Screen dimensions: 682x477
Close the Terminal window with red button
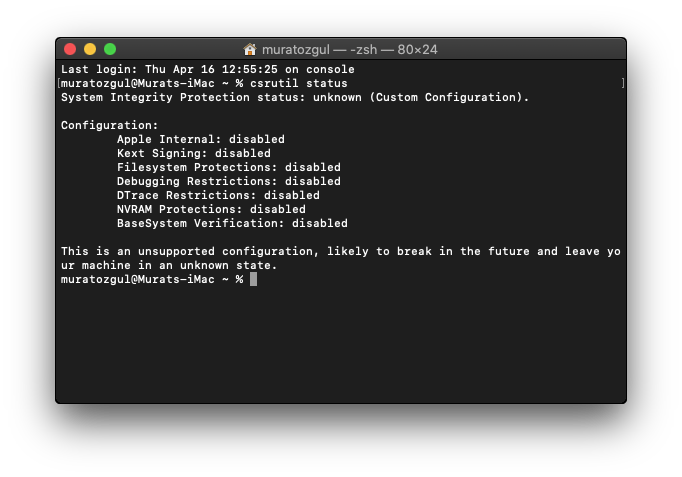point(70,49)
